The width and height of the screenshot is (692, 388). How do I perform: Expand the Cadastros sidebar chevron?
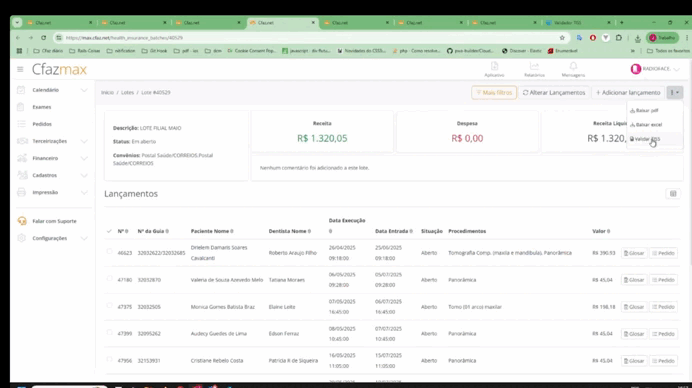84,175
